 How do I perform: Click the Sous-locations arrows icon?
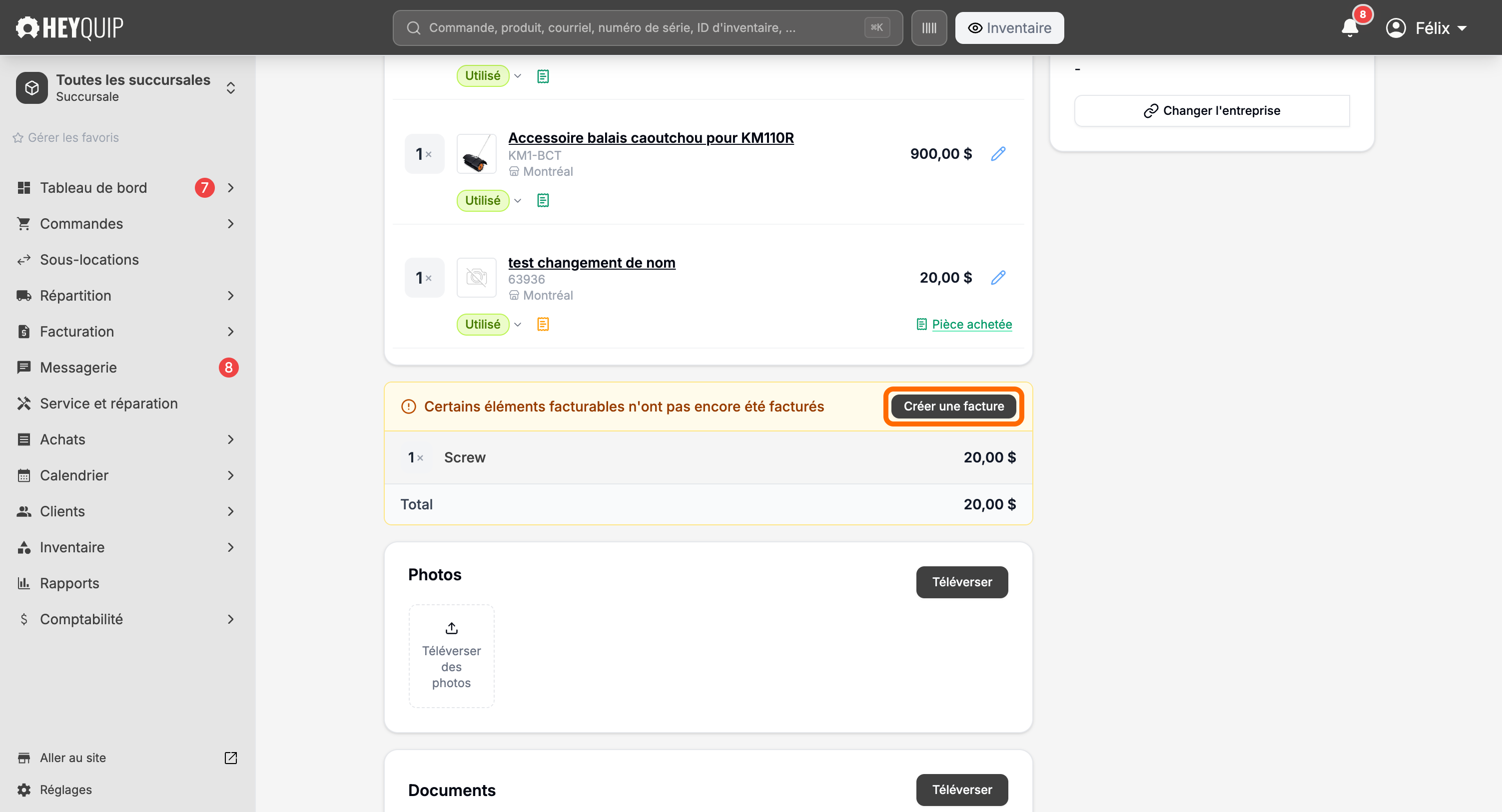tap(24, 260)
